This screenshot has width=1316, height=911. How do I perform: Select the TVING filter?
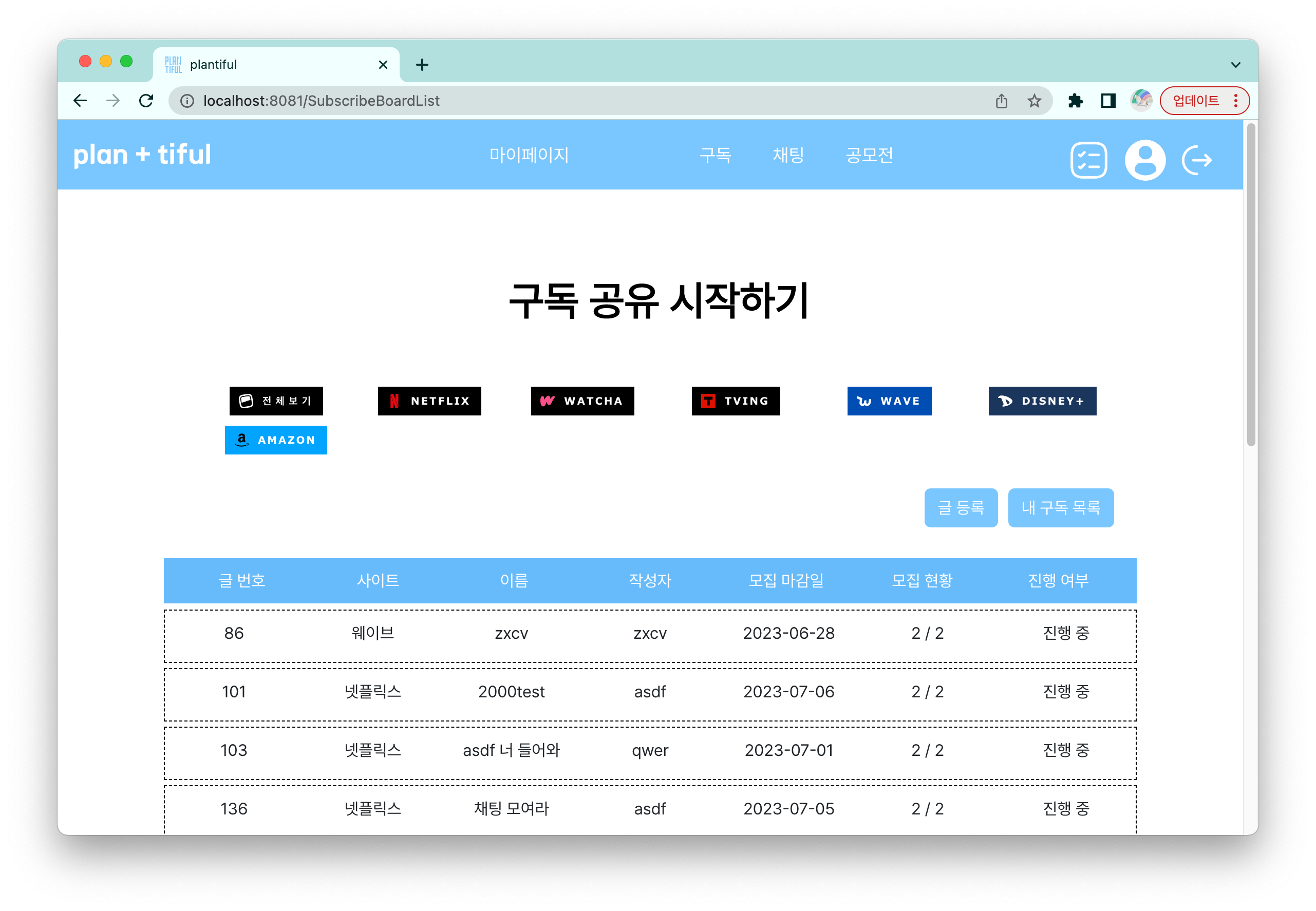(x=736, y=401)
